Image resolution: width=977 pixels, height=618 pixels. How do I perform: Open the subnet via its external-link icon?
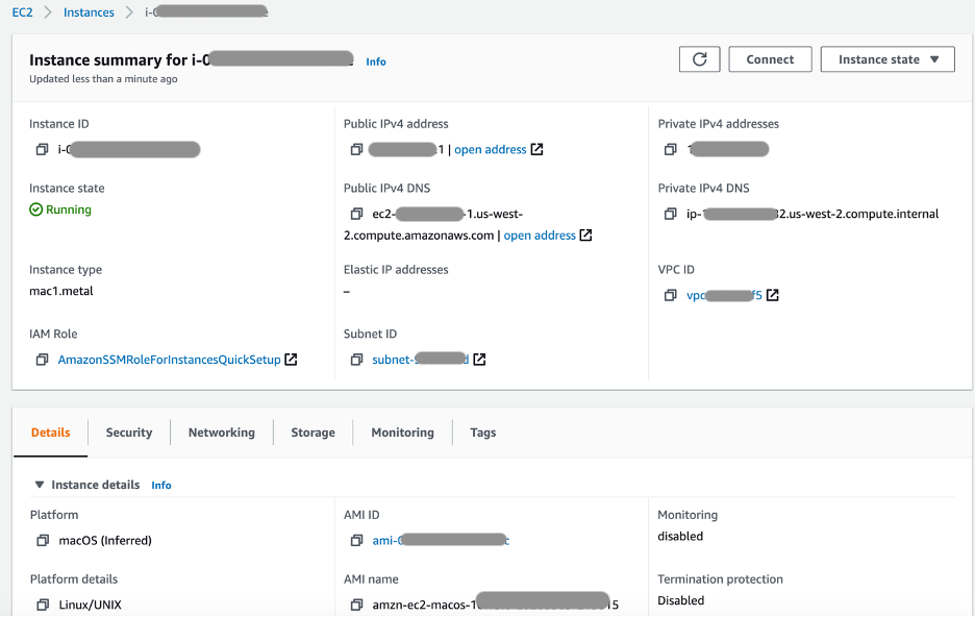point(481,357)
